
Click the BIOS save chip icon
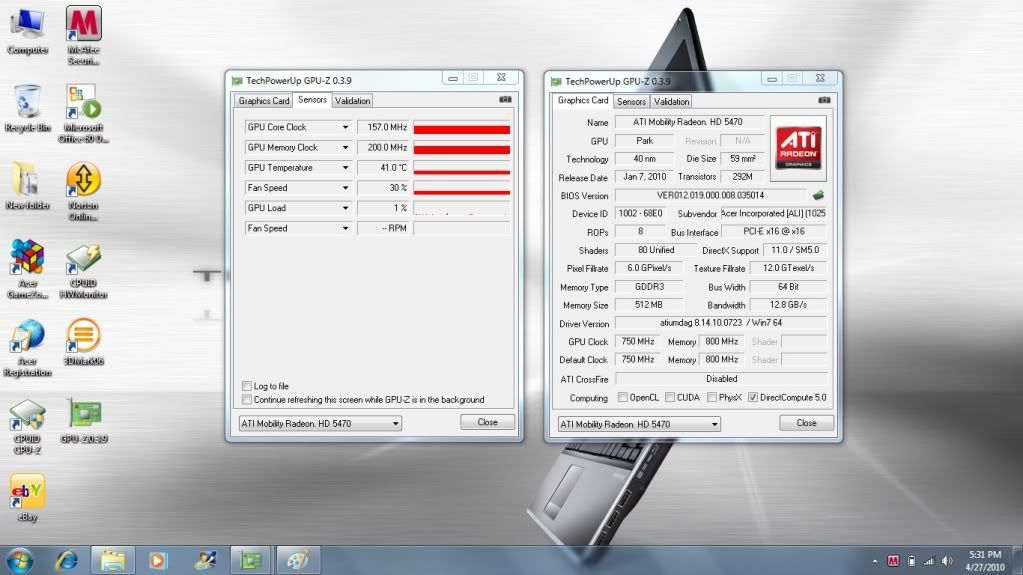click(x=818, y=195)
